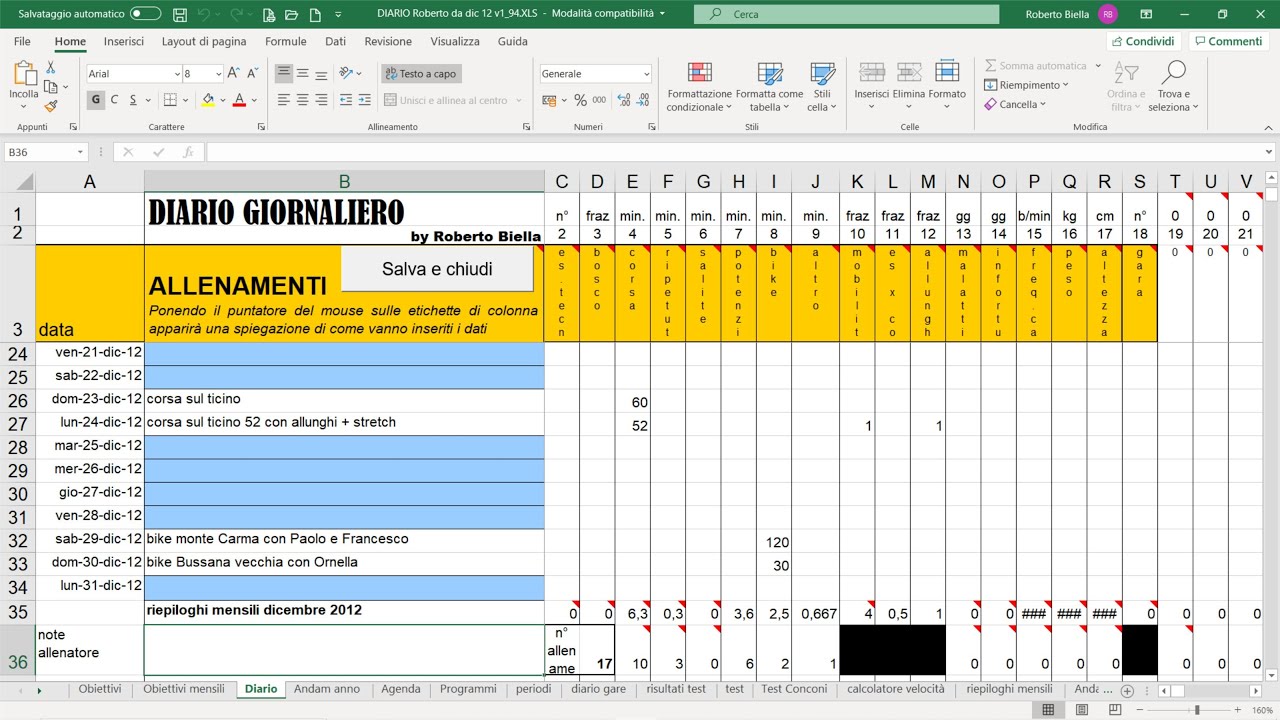
Task: Click the decrease decimal icon
Action: (x=642, y=100)
